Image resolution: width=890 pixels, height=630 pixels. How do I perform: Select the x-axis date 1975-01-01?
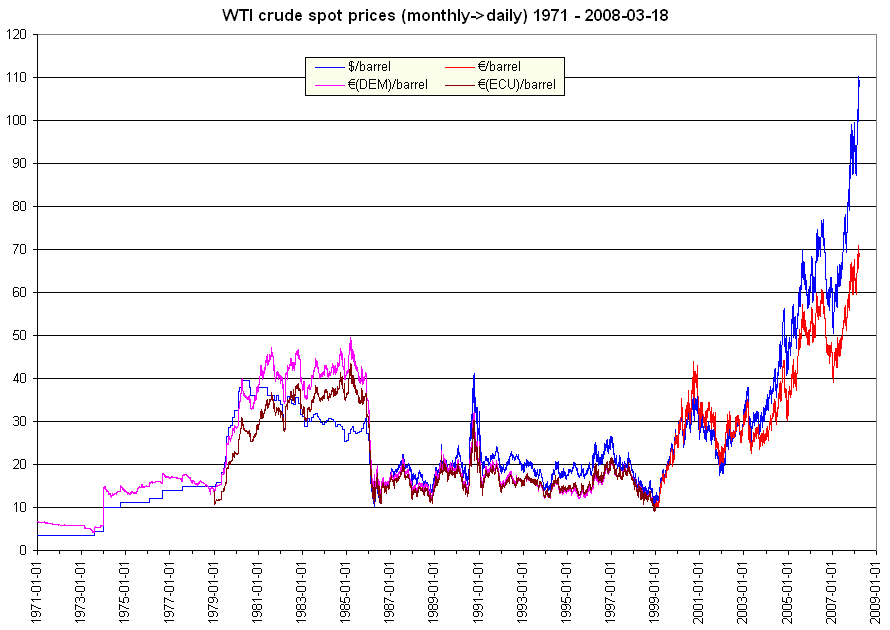pyautogui.click(x=126, y=591)
